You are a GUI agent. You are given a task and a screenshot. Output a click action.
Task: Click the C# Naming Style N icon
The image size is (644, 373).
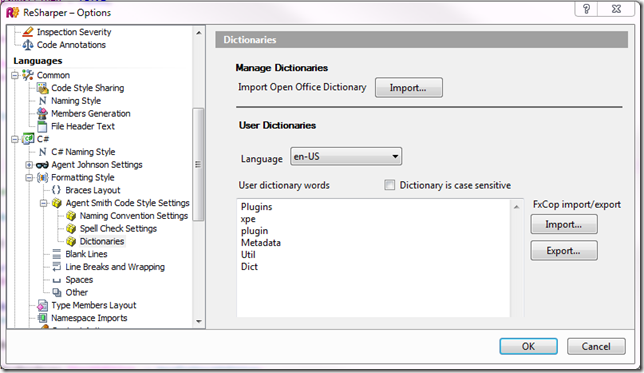point(42,152)
